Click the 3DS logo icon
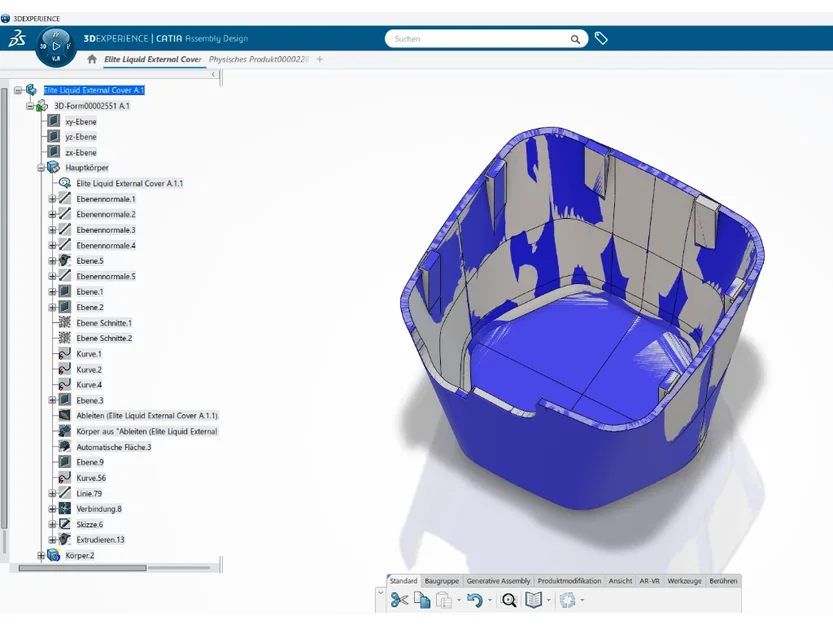 pyautogui.click(x=17, y=38)
